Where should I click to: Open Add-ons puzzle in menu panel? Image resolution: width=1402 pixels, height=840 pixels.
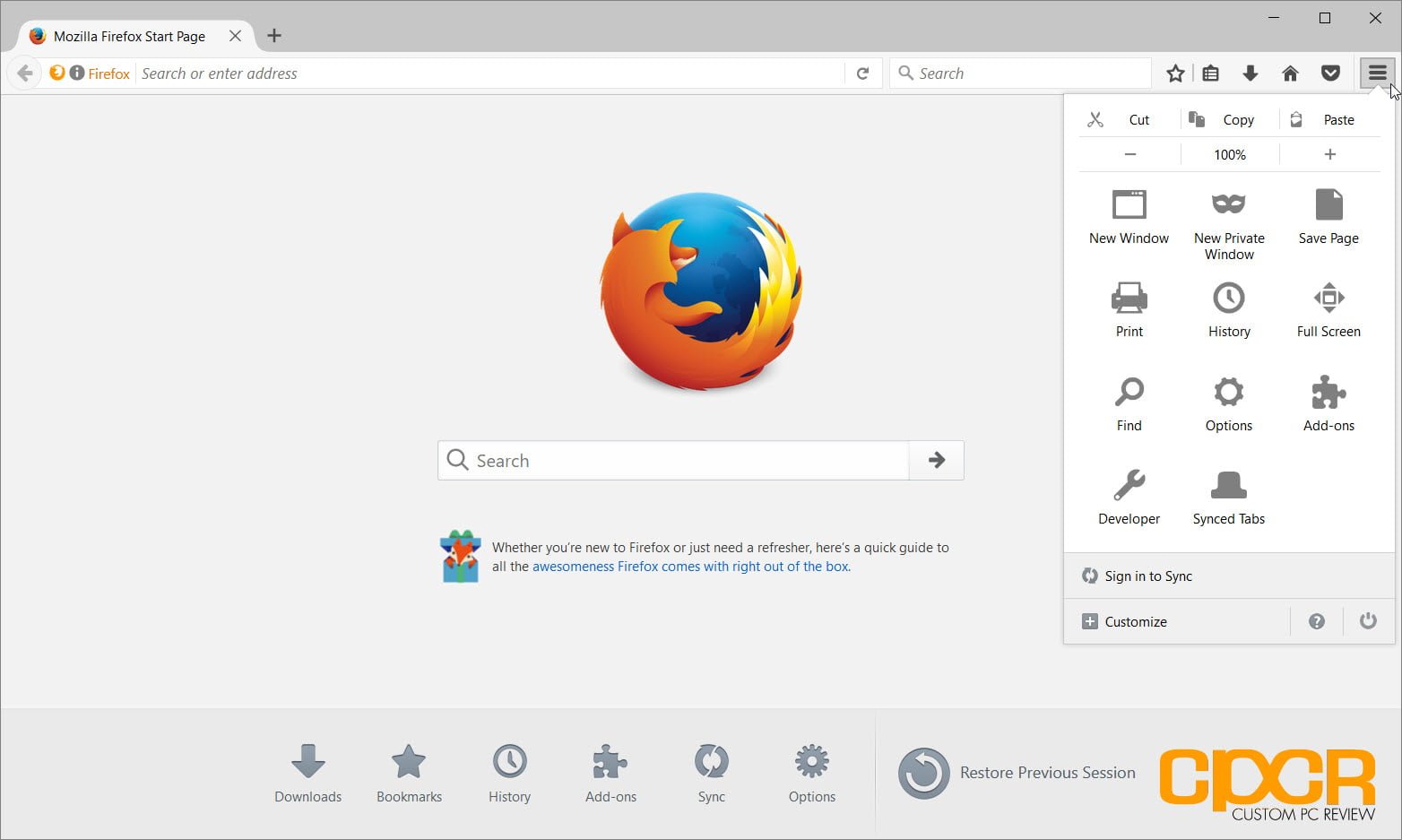(x=1328, y=404)
